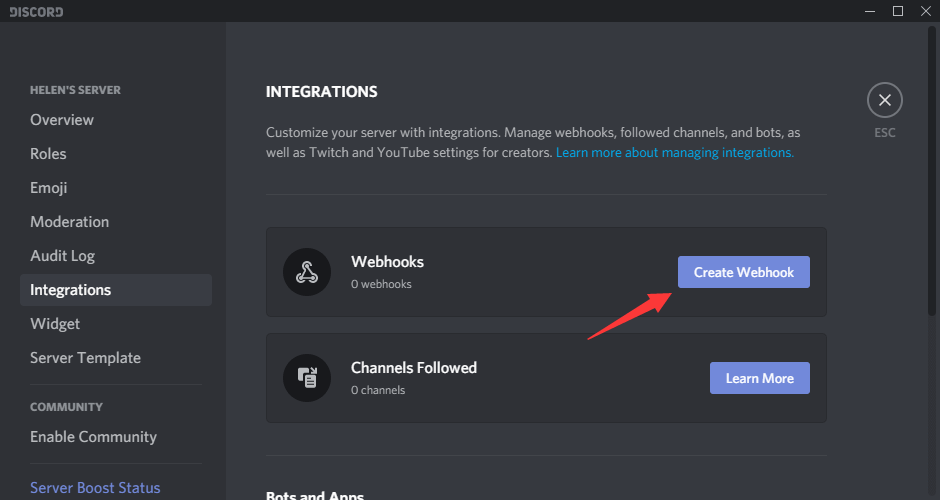Open Learn more about managing integrations link

click(675, 153)
